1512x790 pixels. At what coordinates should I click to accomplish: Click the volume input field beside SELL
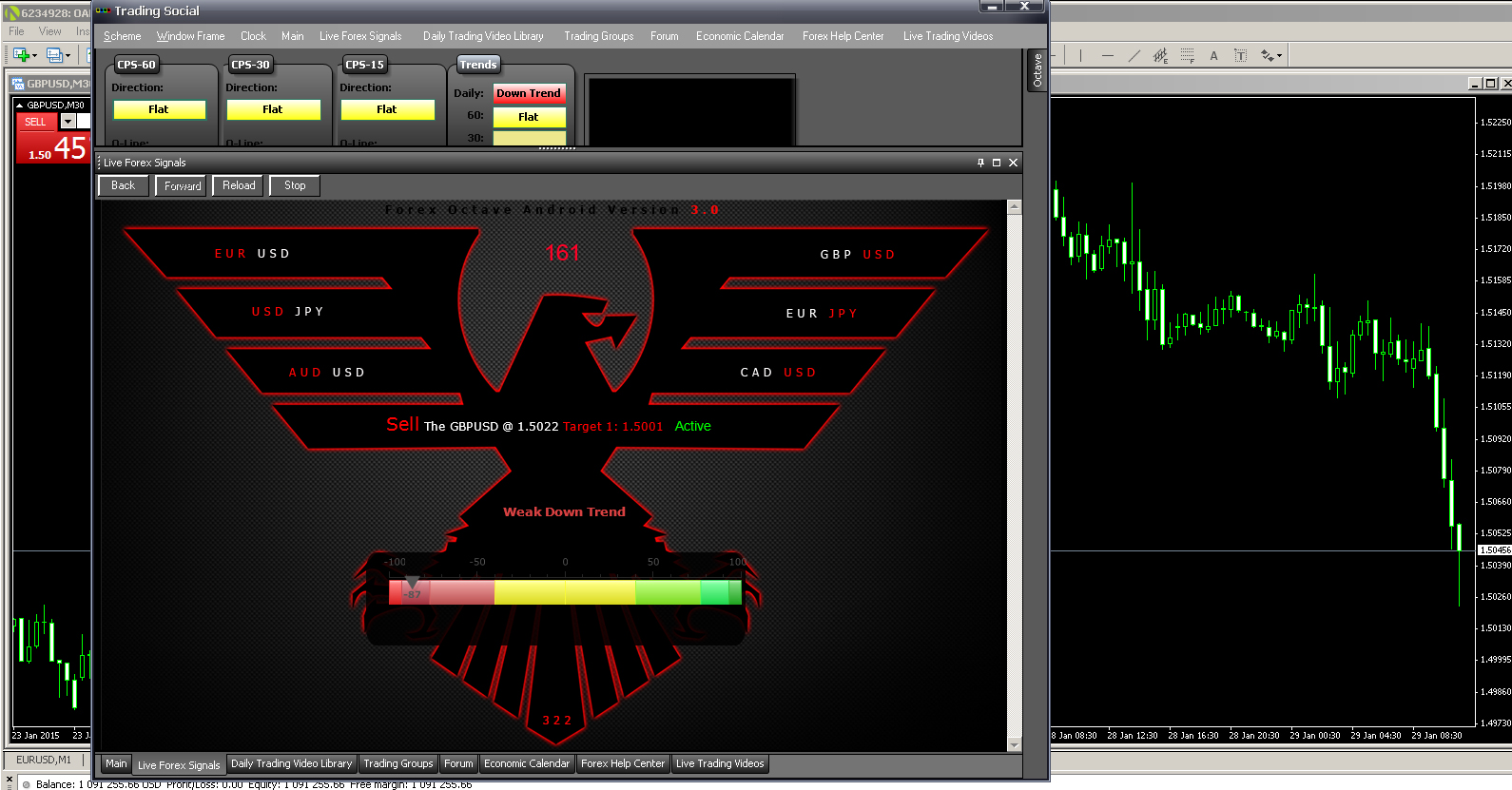tap(84, 122)
